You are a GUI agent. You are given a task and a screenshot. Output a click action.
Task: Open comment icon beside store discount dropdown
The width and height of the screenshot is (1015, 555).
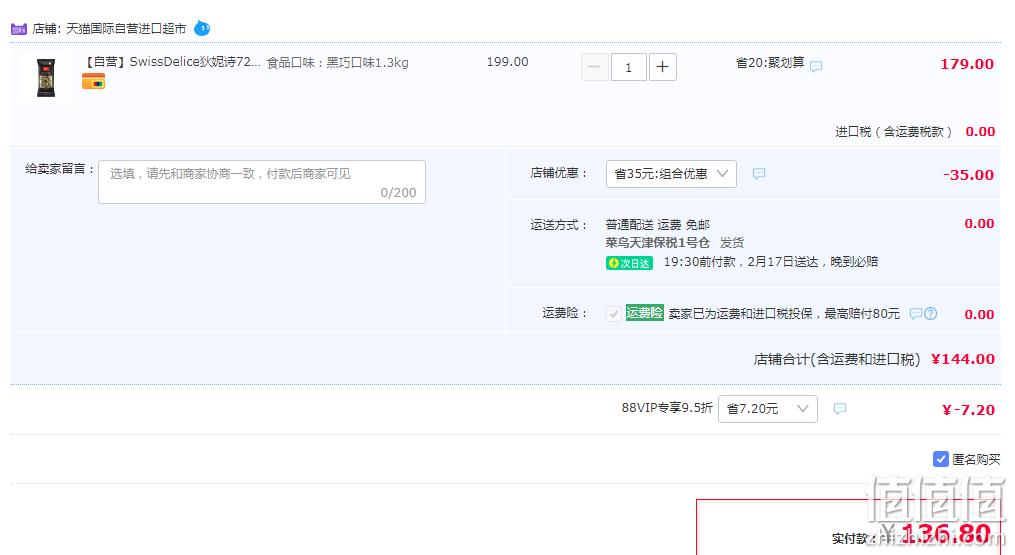(759, 174)
